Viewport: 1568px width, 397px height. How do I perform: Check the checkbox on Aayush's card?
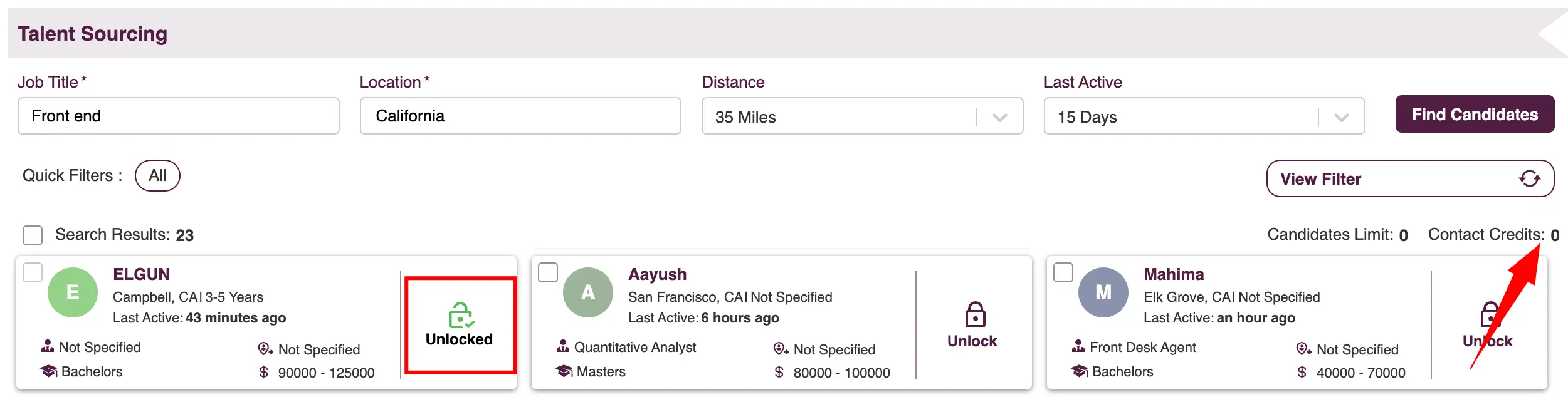(547, 273)
